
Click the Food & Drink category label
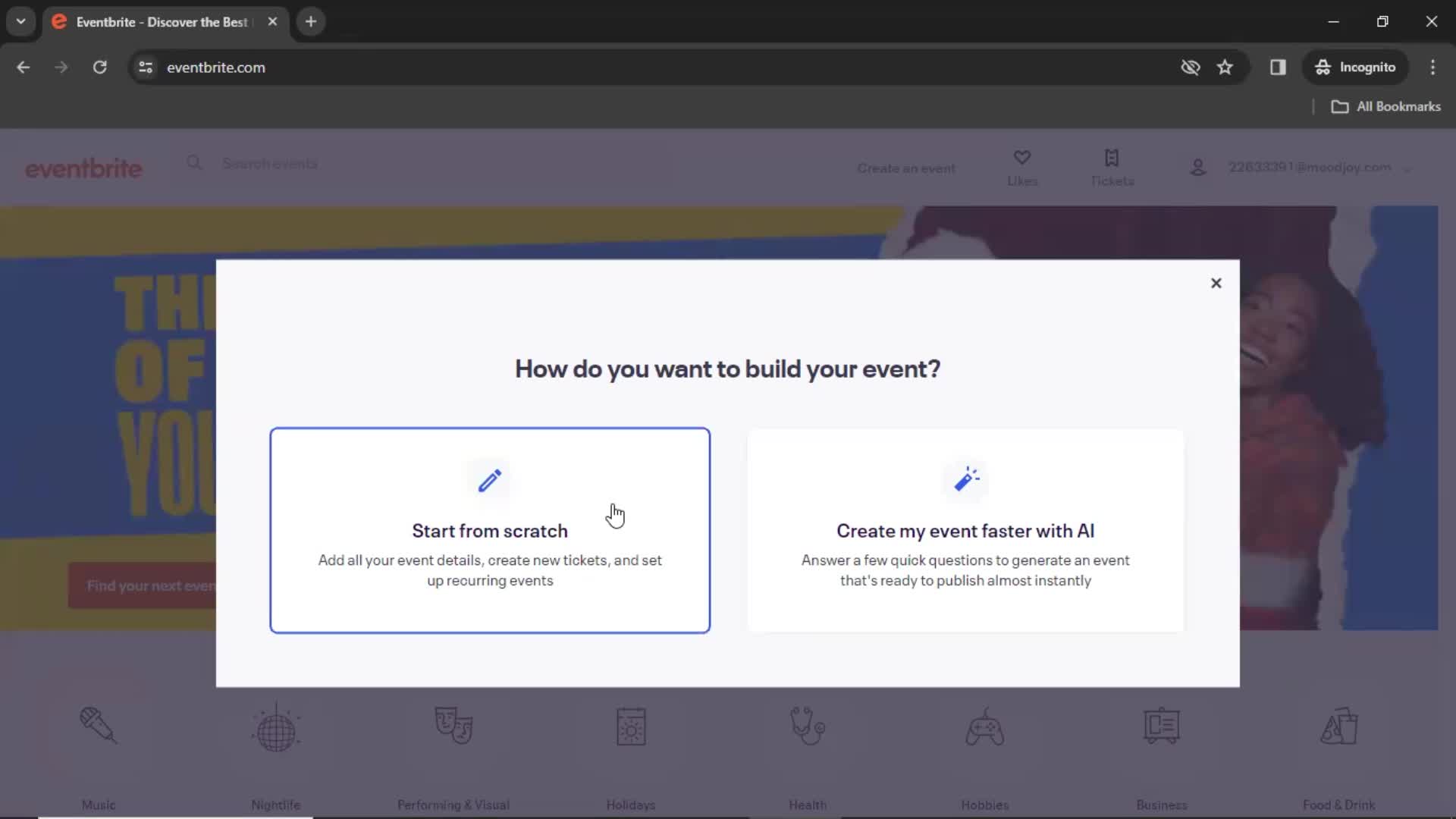[x=1339, y=805]
